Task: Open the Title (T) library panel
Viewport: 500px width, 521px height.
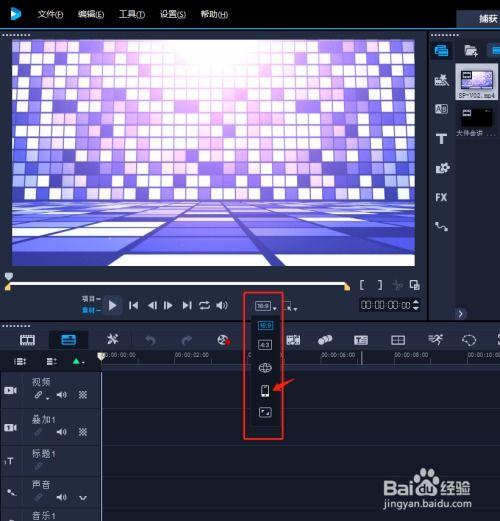Action: [x=441, y=138]
